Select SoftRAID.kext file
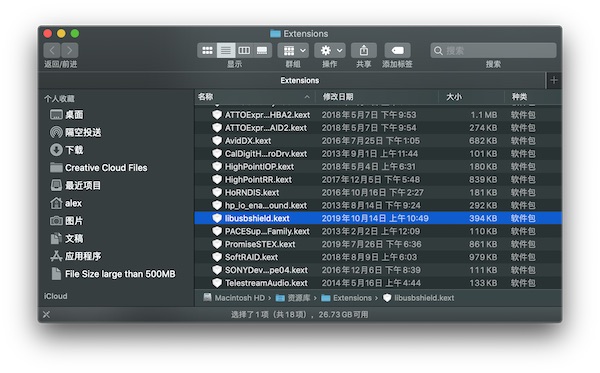Screen dimensions: 600x373 (x=378, y=257)
